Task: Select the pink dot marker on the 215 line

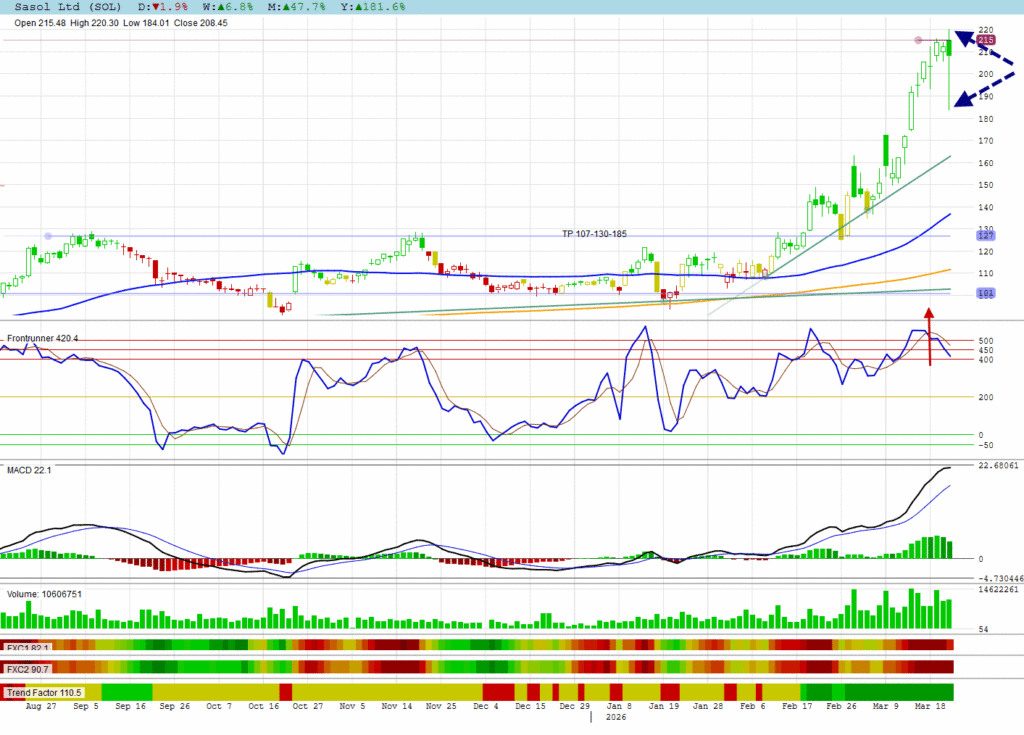Action: [x=918, y=40]
